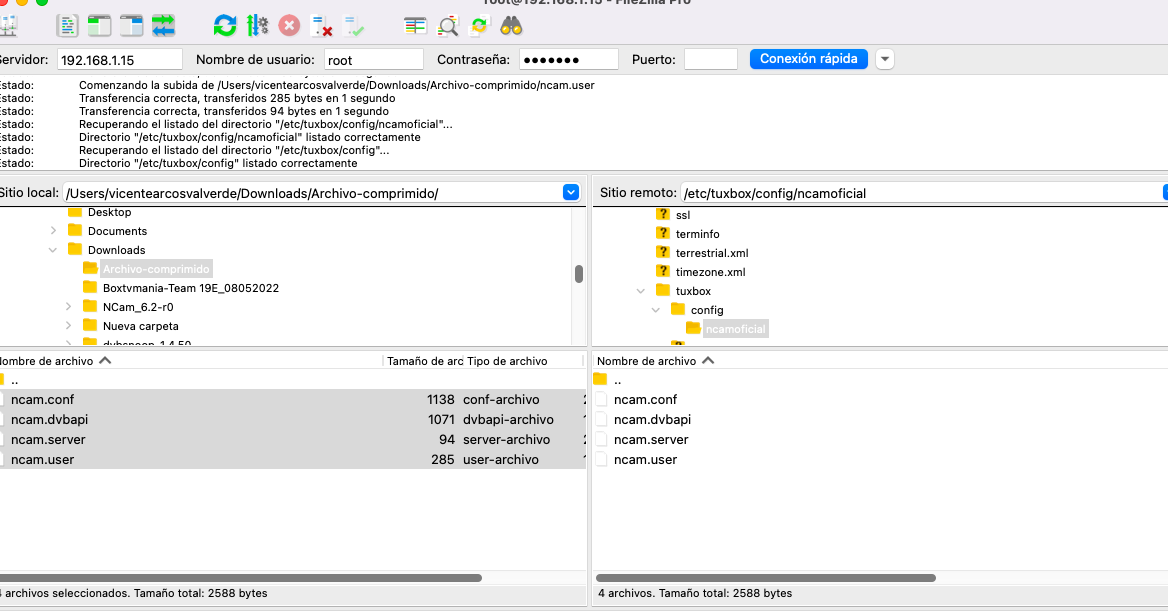Viewport: 1168px width, 611px height.
Task: Open the local site path dropdown
Action: tap(570, 192)
